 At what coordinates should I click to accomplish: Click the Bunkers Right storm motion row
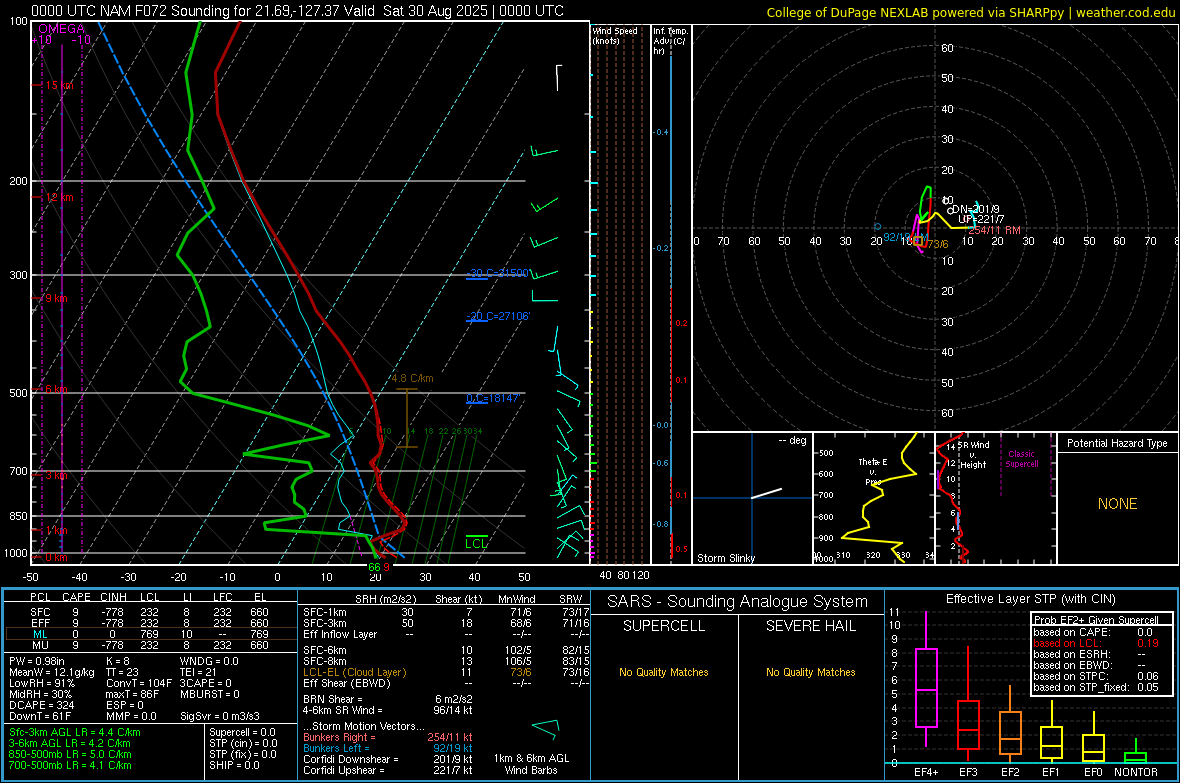(388, 737)
